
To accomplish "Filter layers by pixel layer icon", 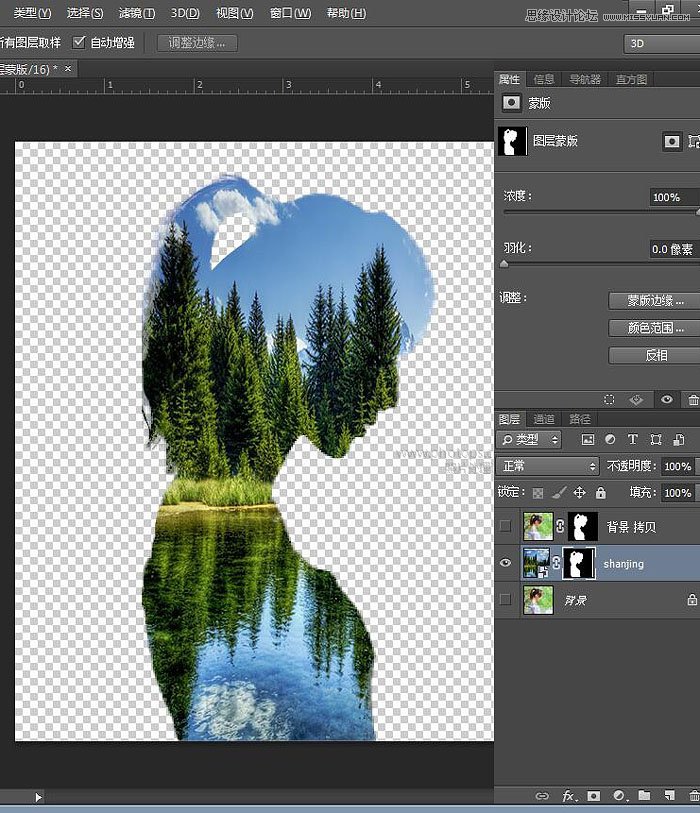I will (587, 440).
